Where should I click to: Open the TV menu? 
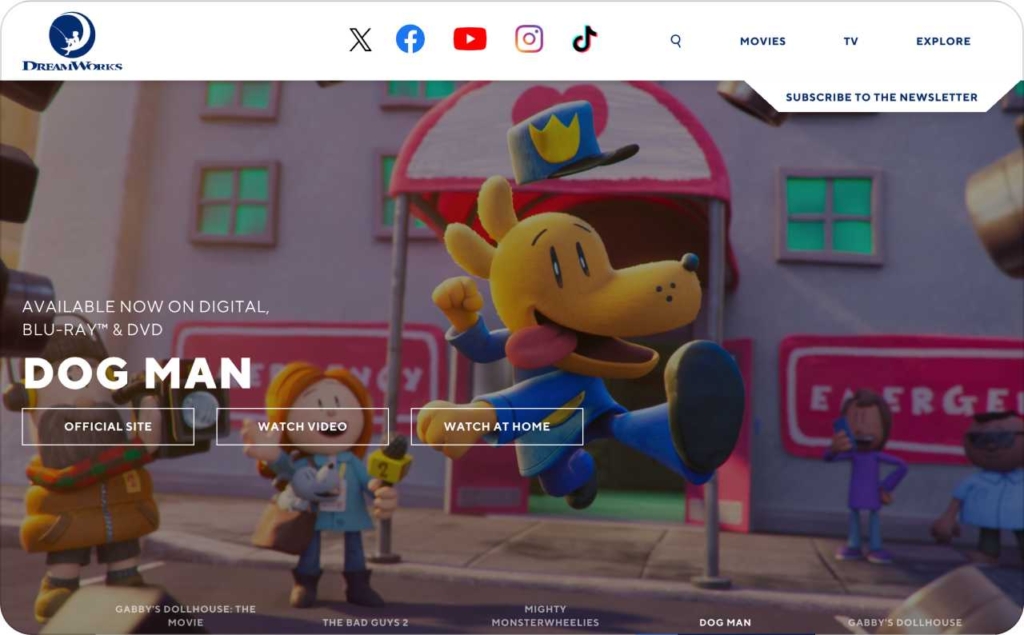[850, 41]
